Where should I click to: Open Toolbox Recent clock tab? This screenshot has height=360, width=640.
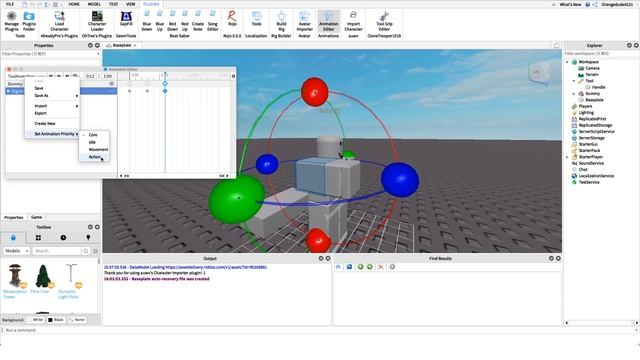point(63,238)
